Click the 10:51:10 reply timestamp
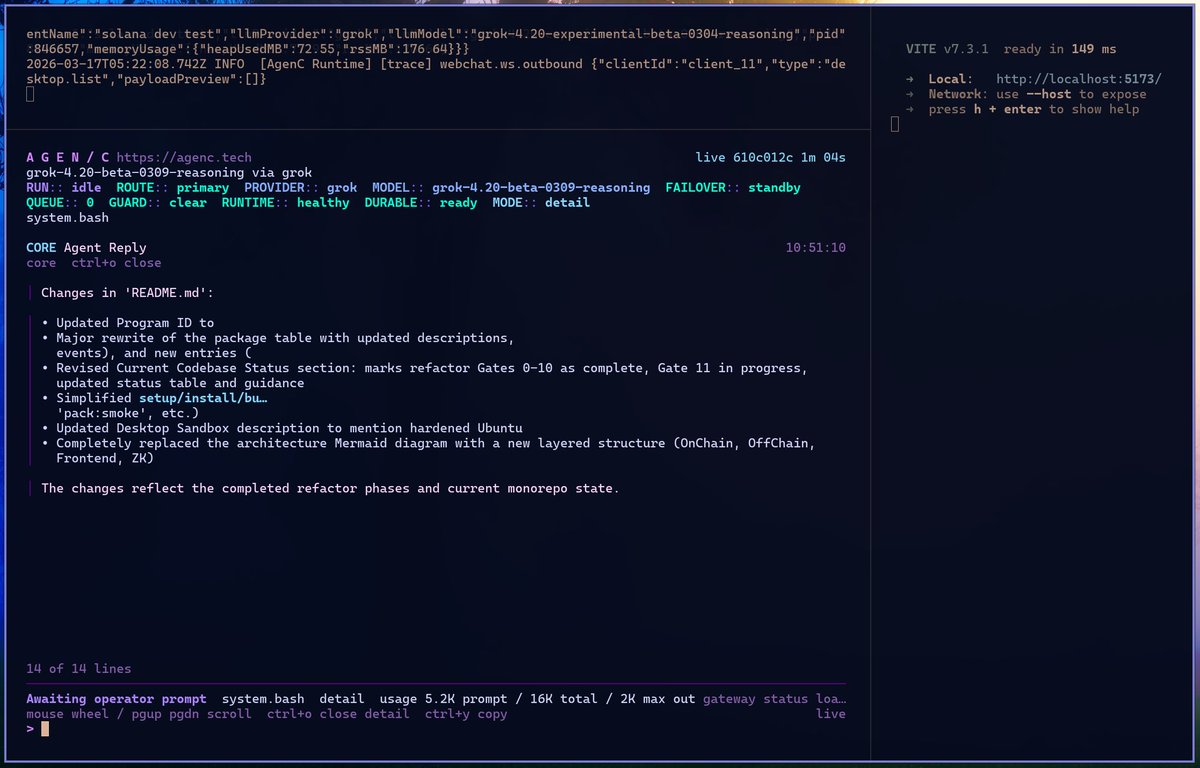This screenshot has width=1200, height=768. 816,247
